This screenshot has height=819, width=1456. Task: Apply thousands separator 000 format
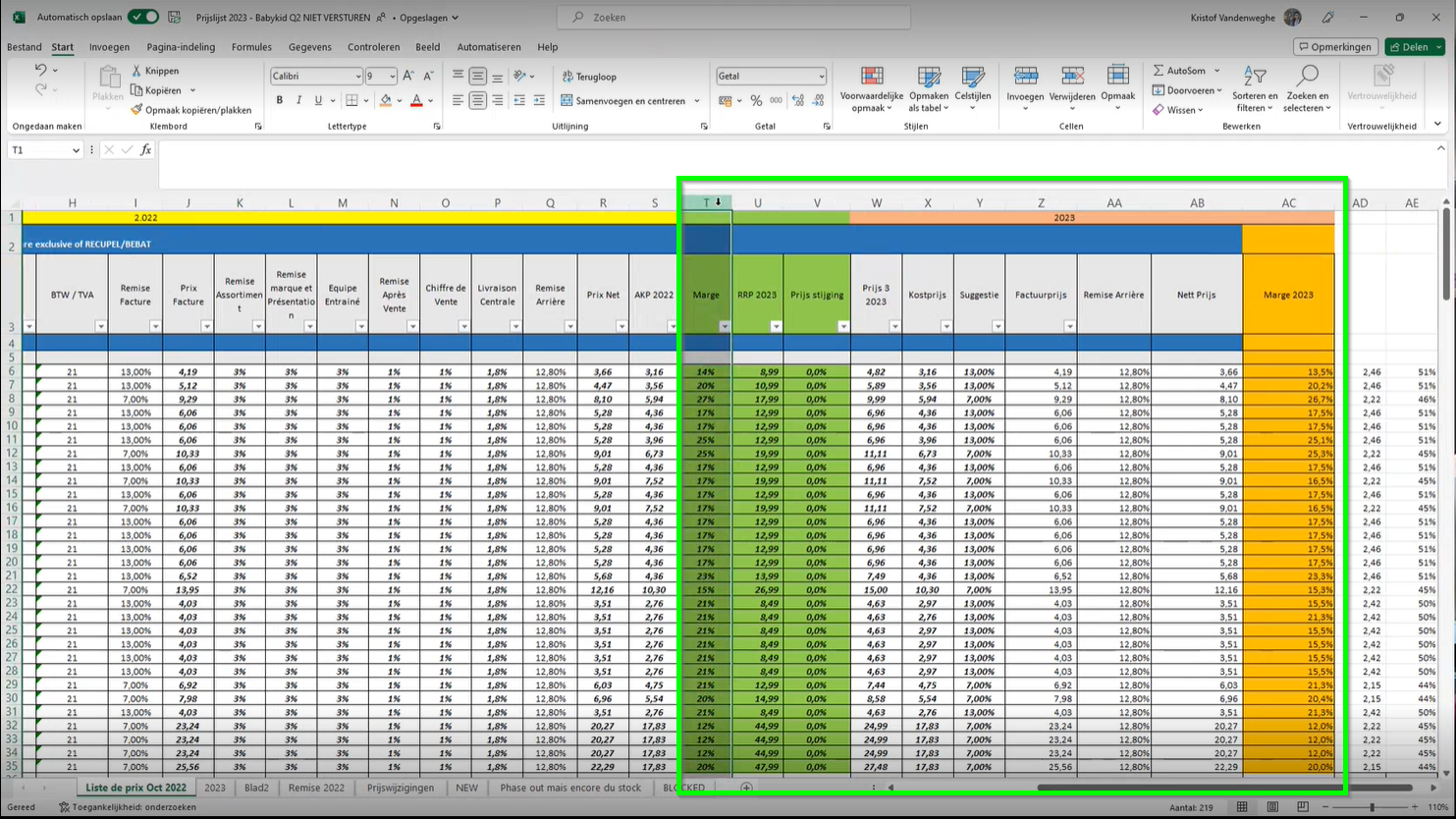[776, 100]
